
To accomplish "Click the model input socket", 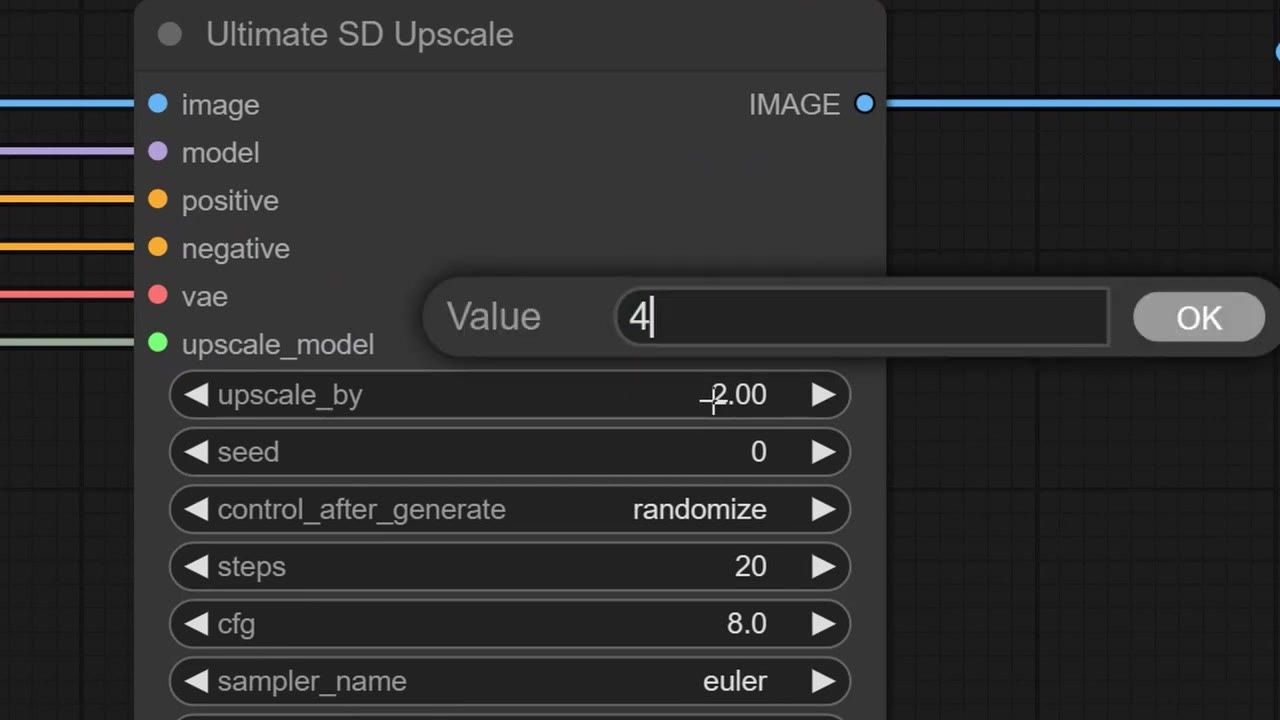I will [x=158, y=151].
